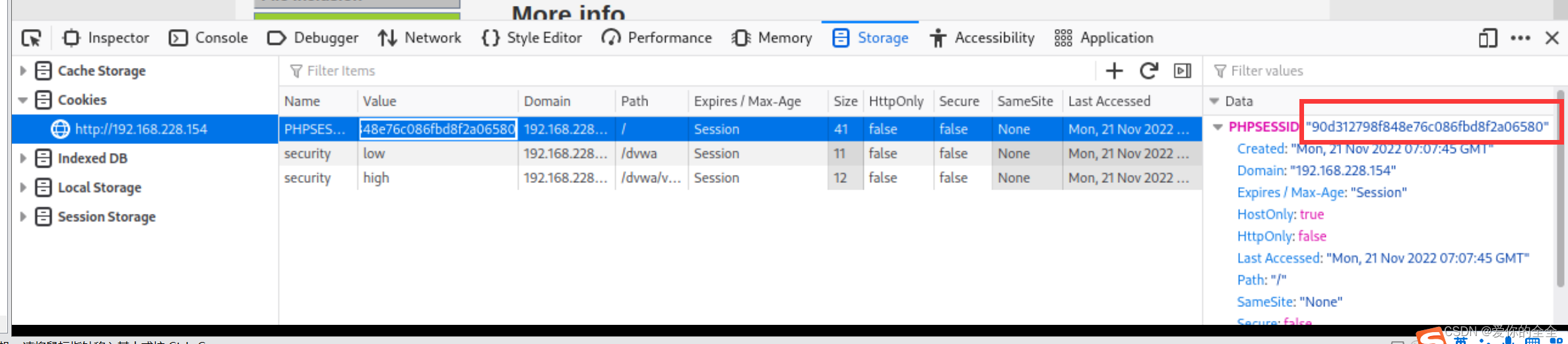Select the http://192.168.228.154 cookie host
This screenshot has width=1568, height=344.
click(x=141, y=129)
